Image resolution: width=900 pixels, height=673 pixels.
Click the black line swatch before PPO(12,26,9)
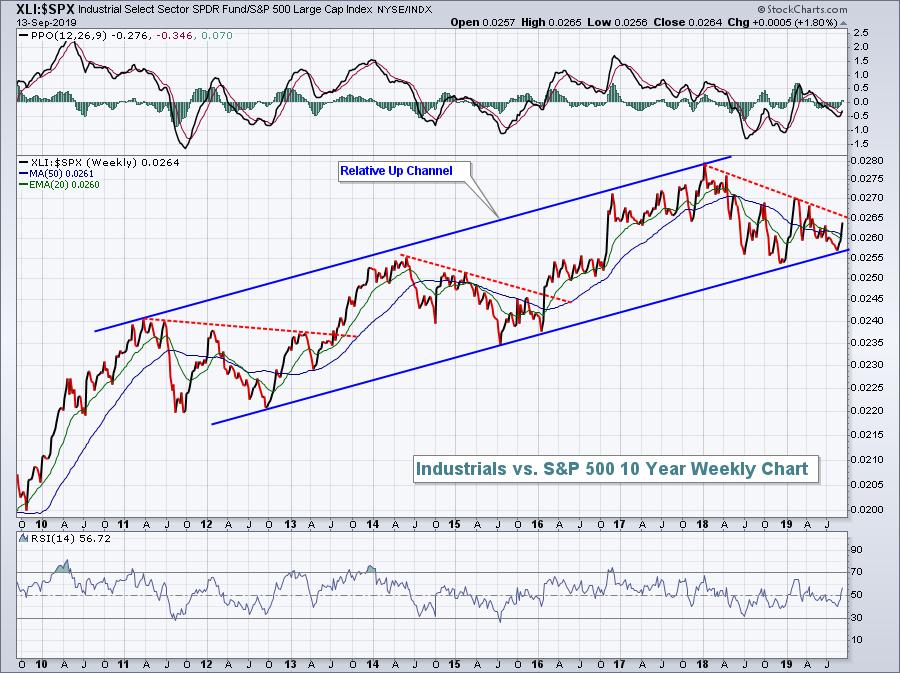24,36
